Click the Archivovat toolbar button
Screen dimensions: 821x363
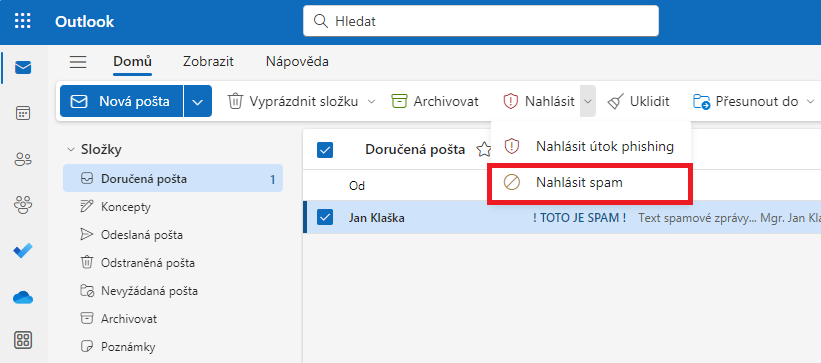435,101
